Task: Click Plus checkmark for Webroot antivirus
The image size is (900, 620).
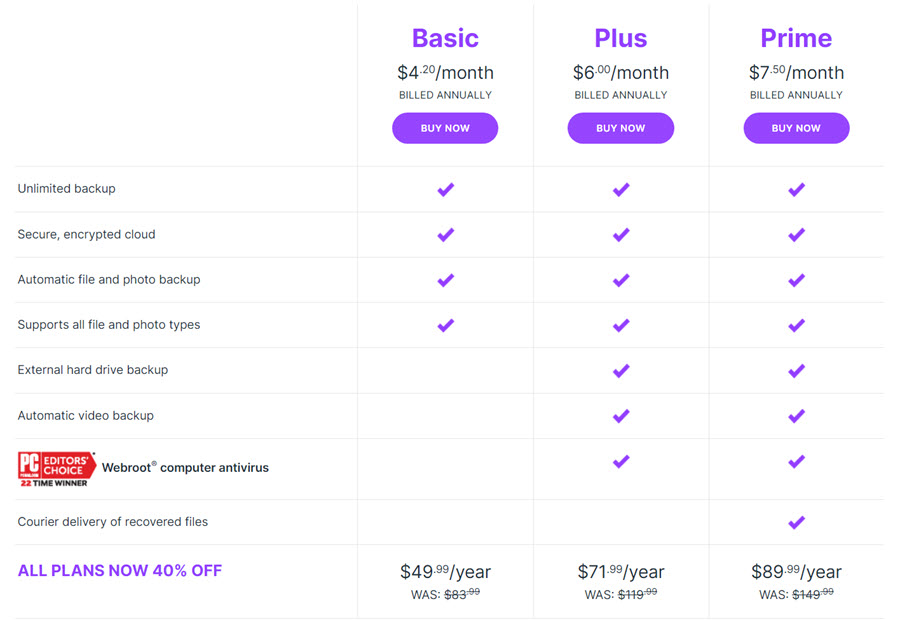Action: tap(621, 462)
